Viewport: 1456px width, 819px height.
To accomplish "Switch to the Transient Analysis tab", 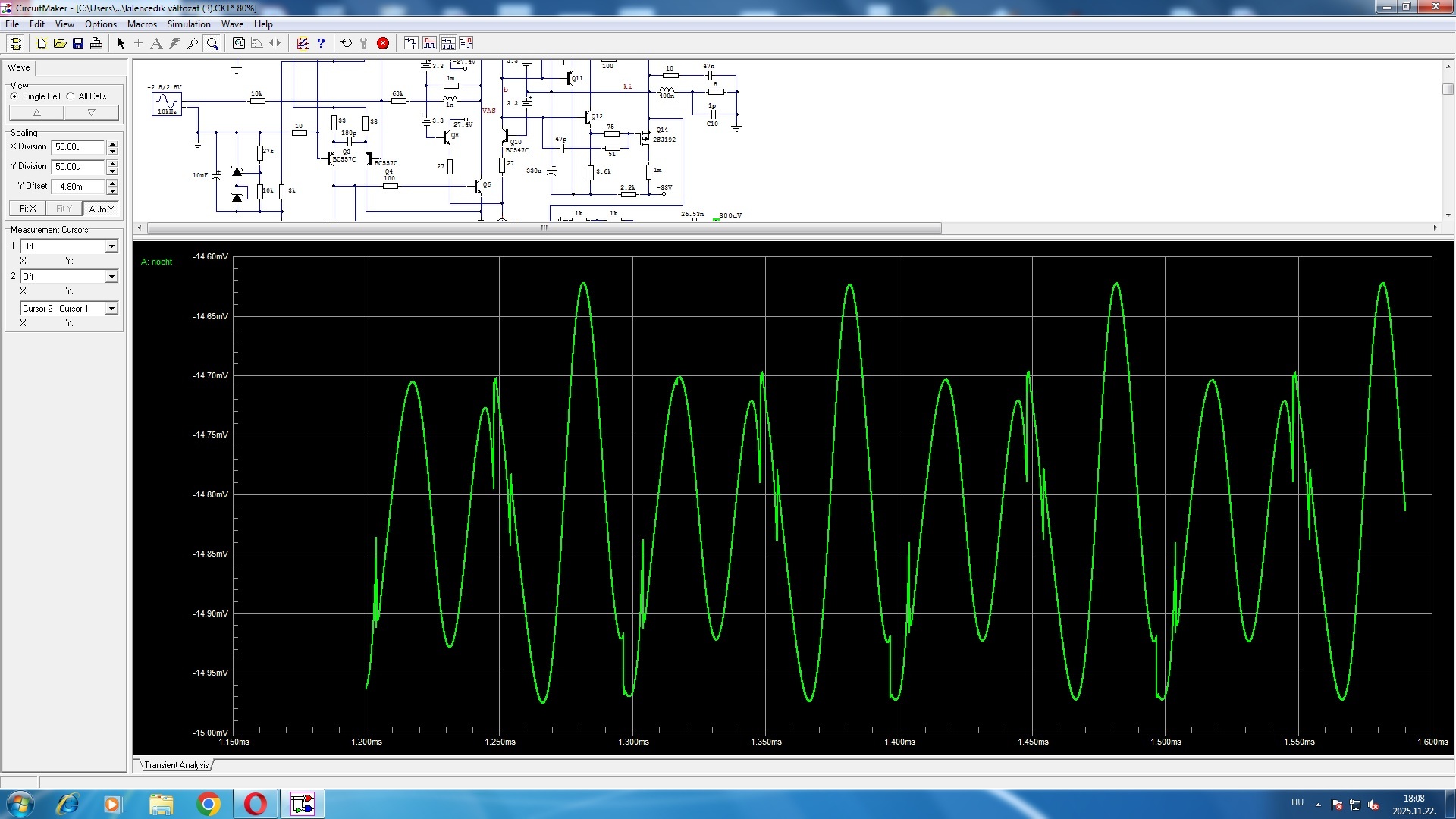I will click(176, 765).
